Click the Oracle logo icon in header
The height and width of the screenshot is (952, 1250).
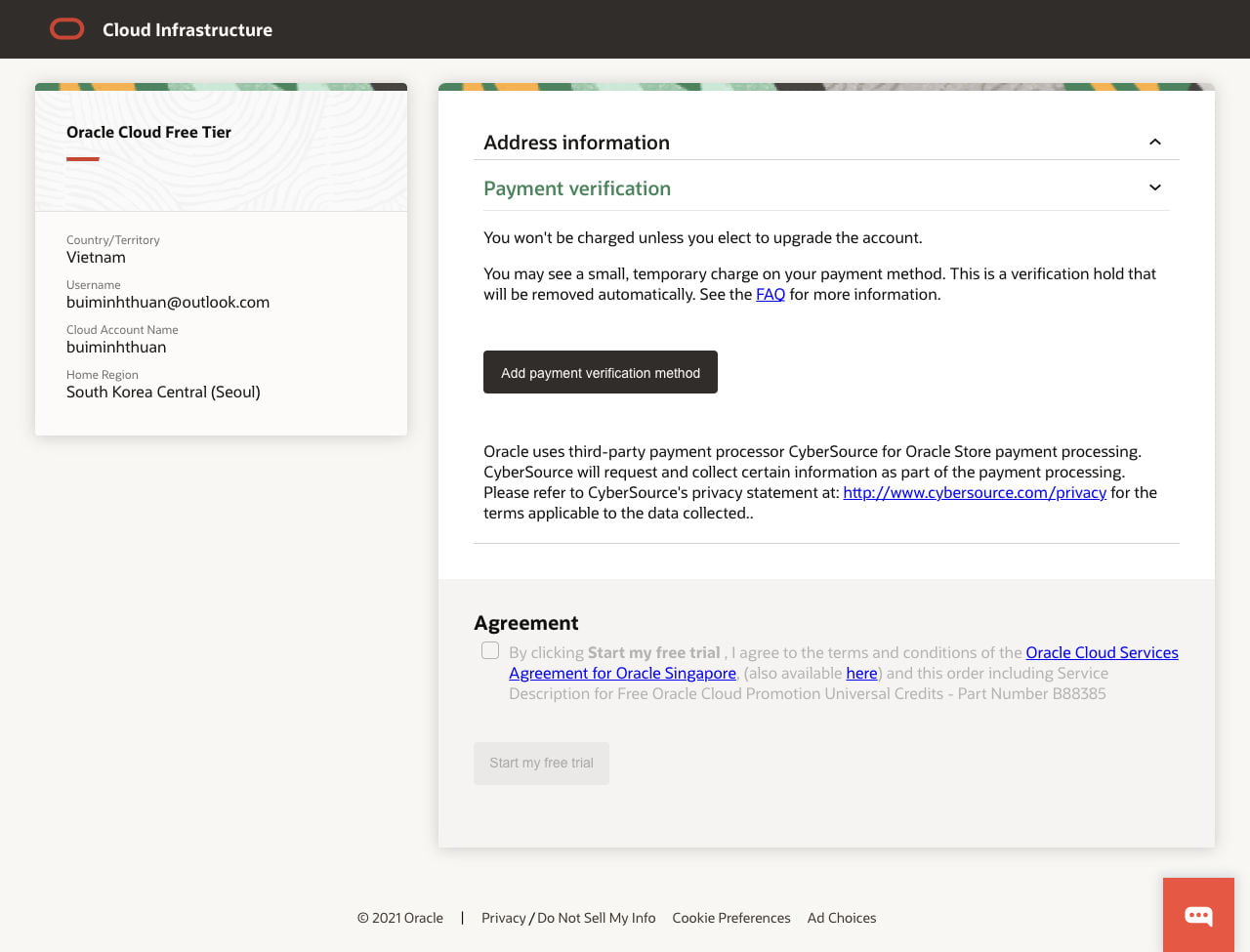(x=67, y=29)
